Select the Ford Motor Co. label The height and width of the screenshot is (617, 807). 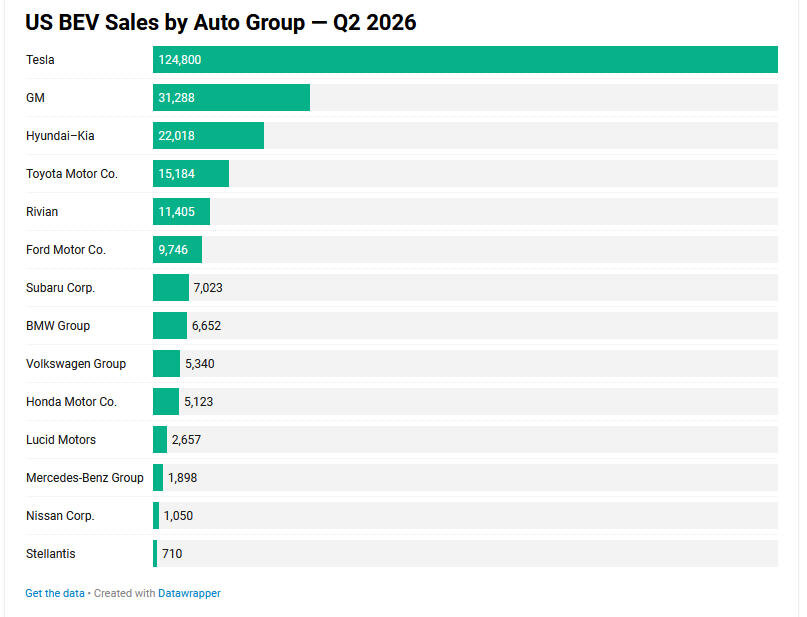click(x=66, y=250)
